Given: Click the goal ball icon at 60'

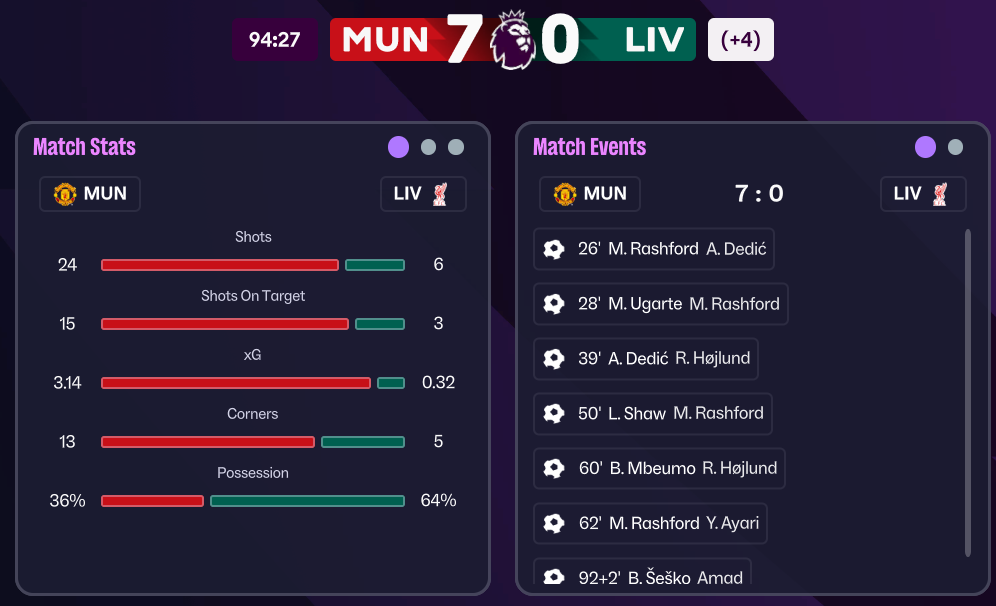Looking at the screenshot, I should point(554,468).
